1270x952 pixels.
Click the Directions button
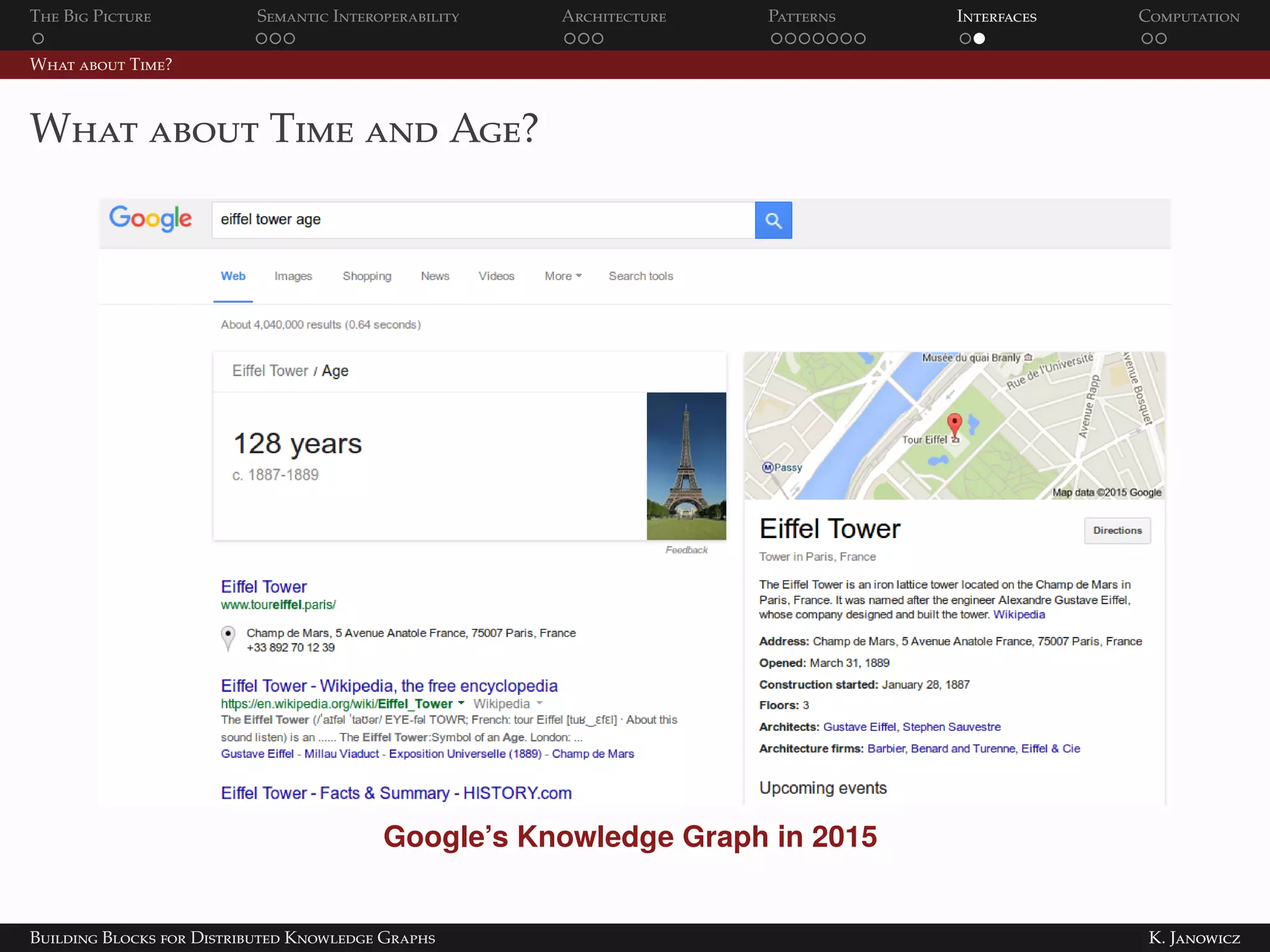pos(1117,531)
